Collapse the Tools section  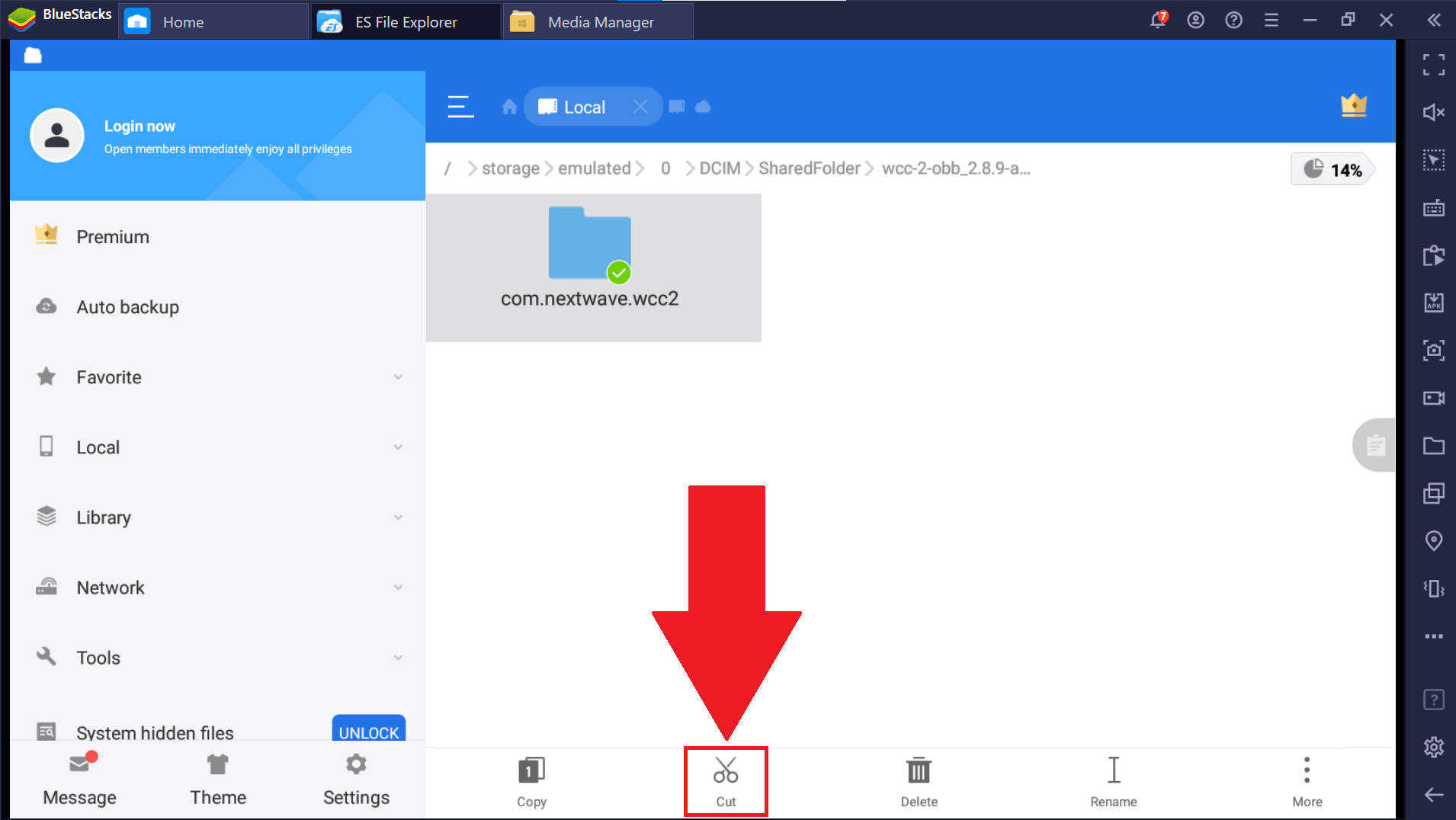point(398,657)
